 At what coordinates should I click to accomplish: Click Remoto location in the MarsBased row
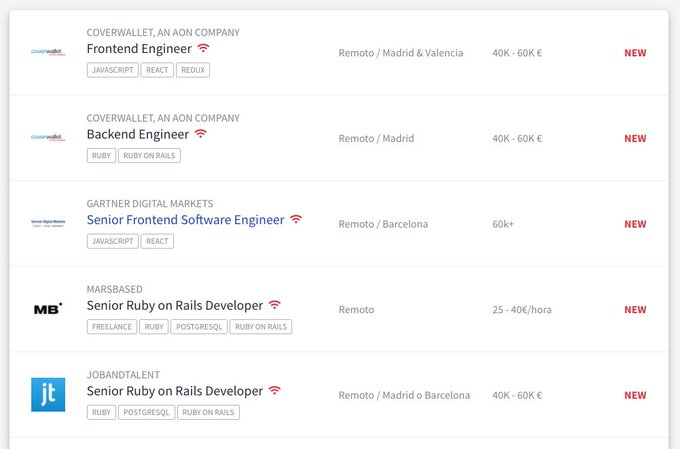tap(356, 309)
